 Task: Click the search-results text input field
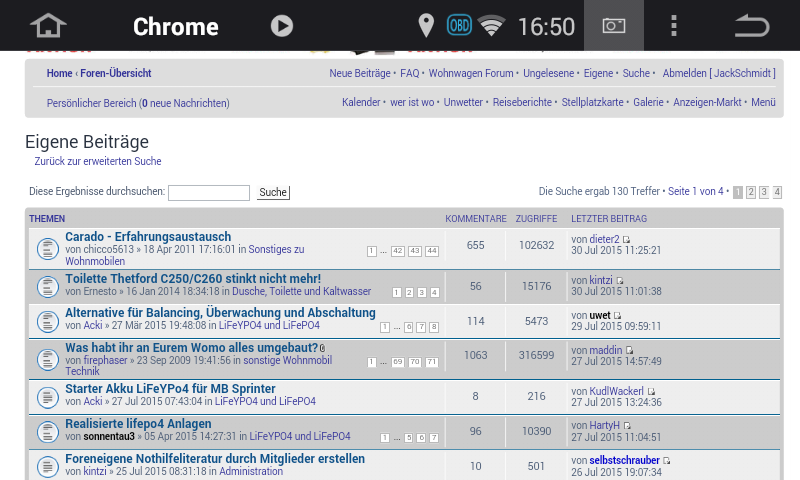(208, 193)
